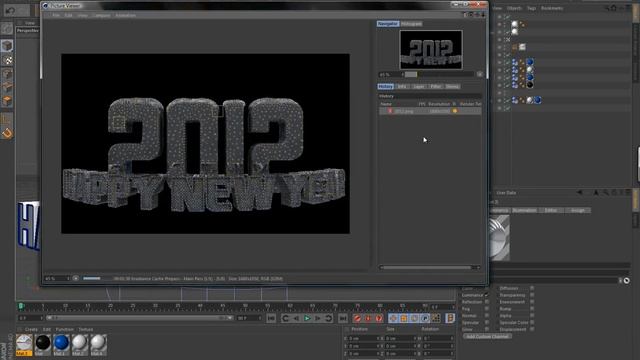Select the History tab in Picture Viewer
The height and width of the screenshot is (360, 640).
386,87
